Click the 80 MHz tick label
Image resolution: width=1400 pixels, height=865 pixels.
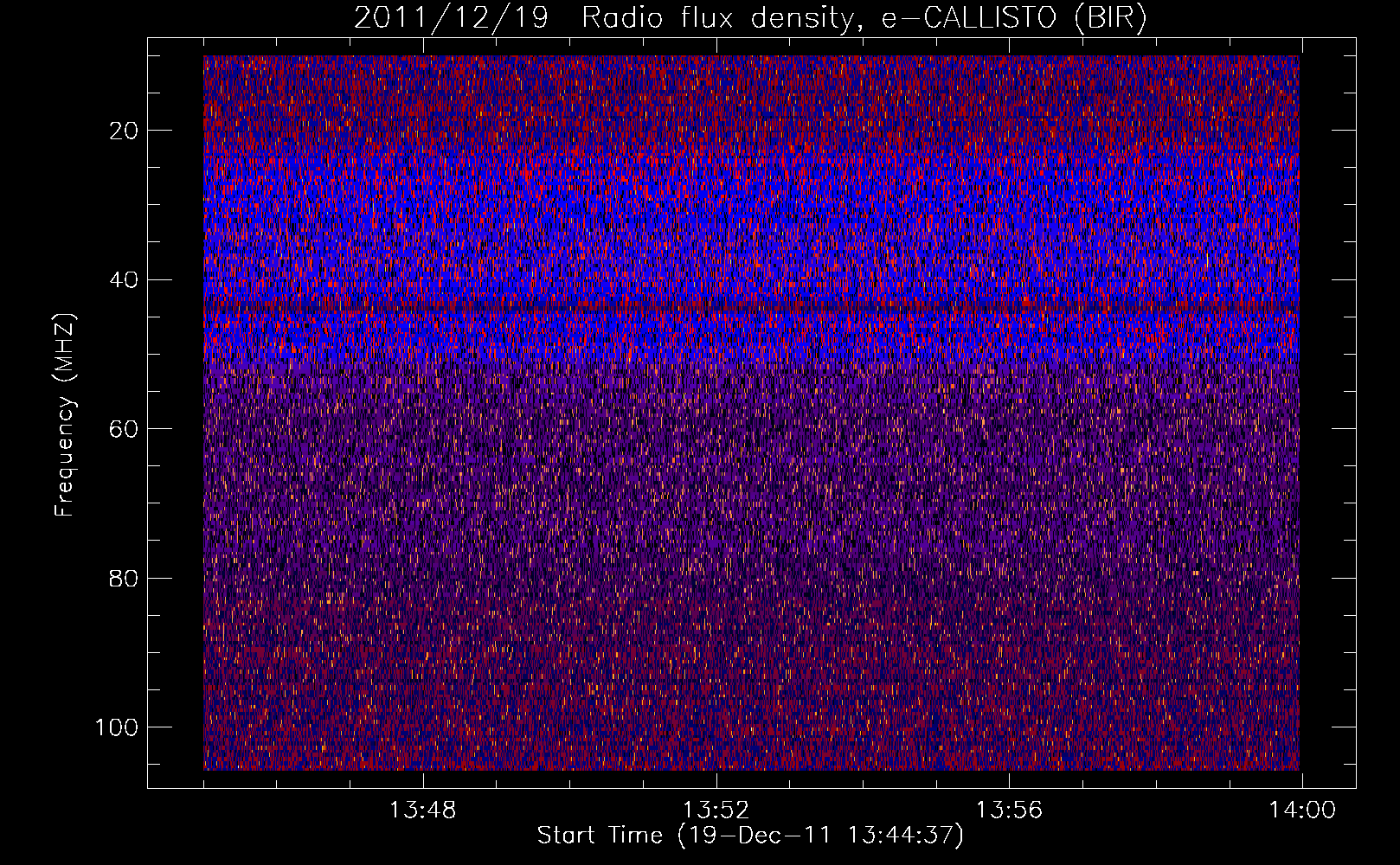pos(124,579)
